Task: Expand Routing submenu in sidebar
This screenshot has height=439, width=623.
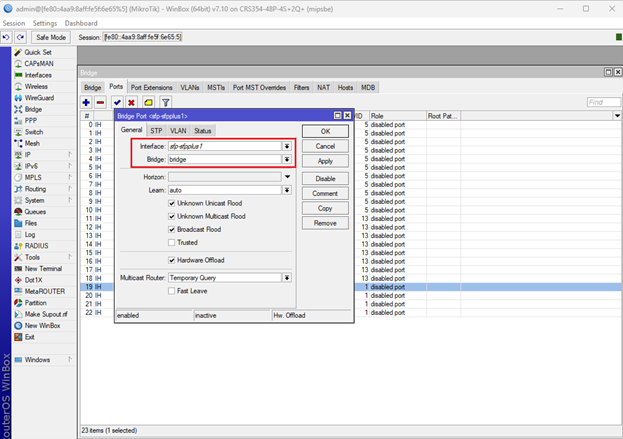Action: [x=70, y=189]
